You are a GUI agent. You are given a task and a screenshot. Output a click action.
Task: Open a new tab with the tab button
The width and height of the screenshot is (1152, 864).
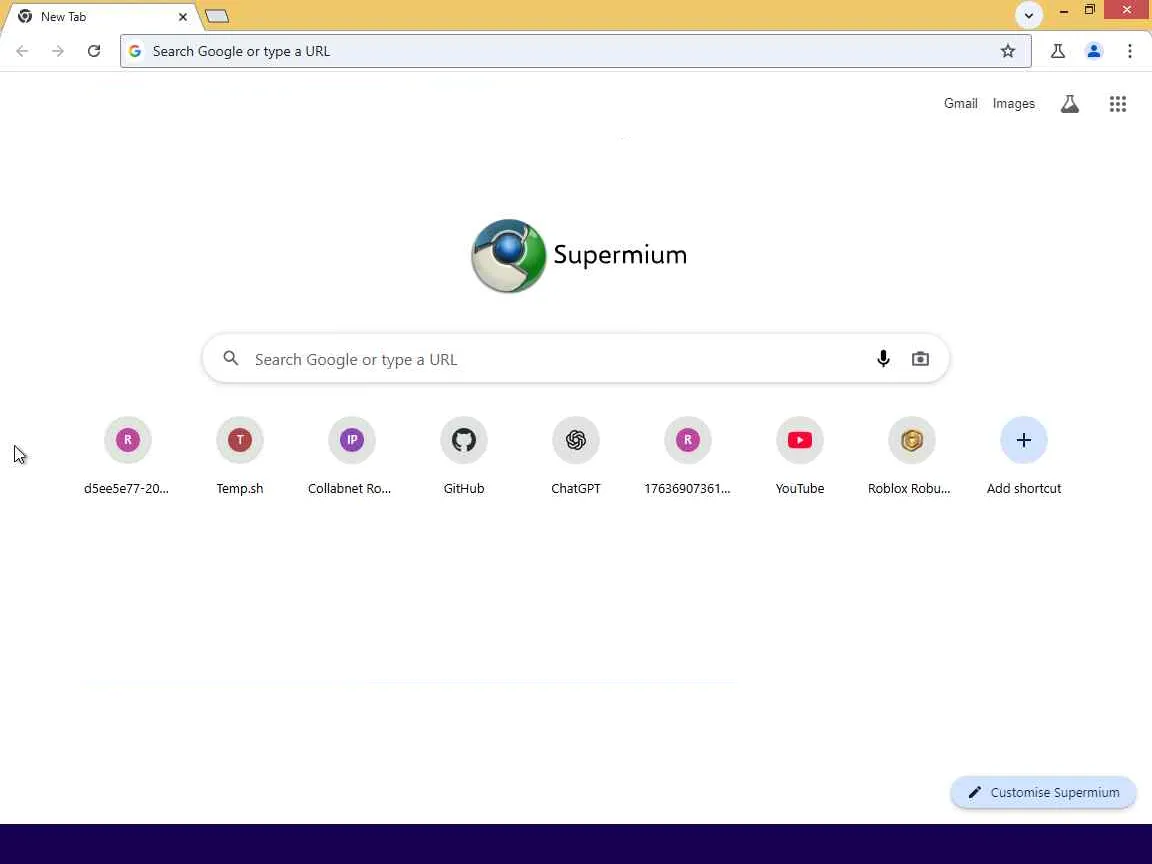[x=217, y=16]
